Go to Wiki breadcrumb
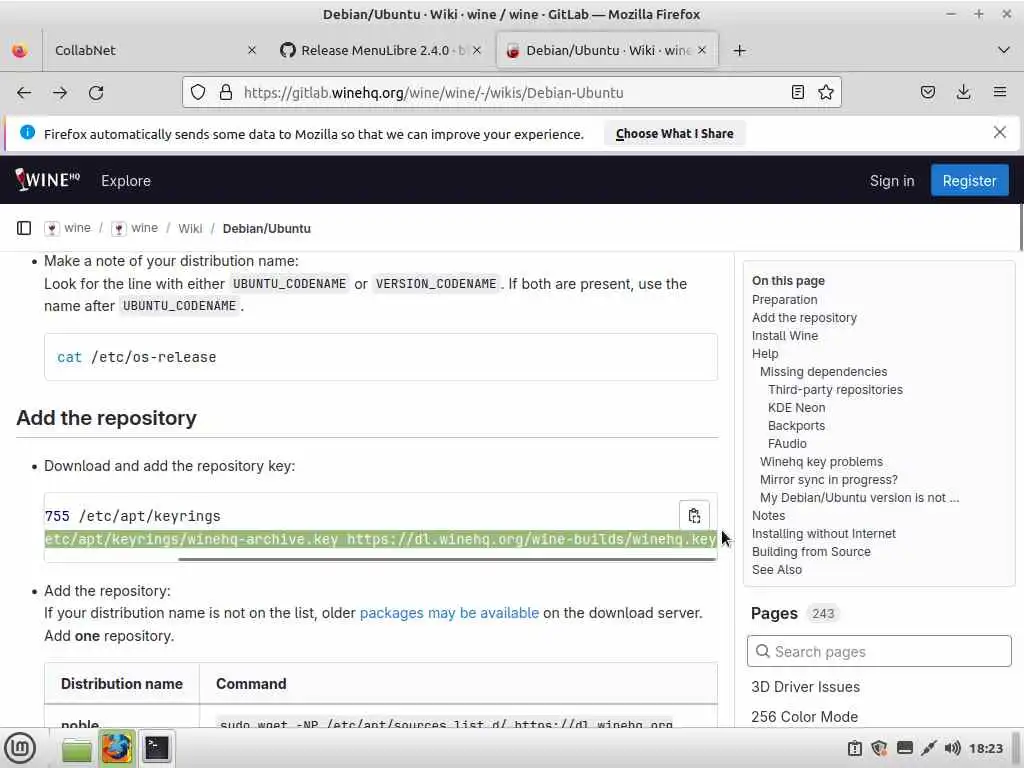Image resolution: width=1024 pixels, height=768 pixels. [x=190, y=229]
